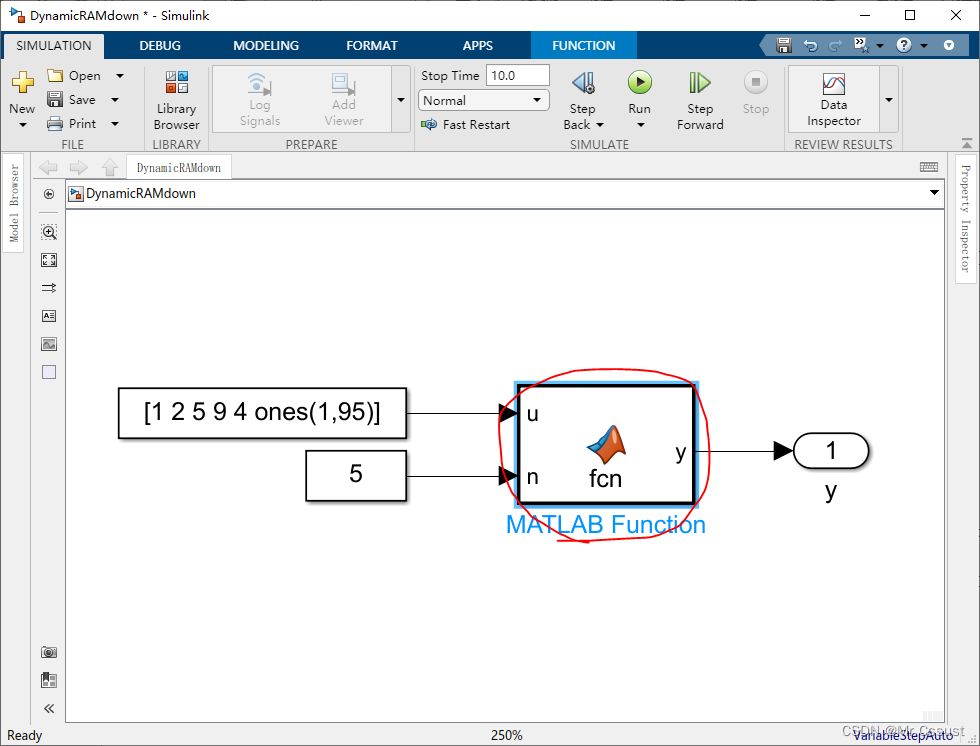Screen dimensions: 980x746
Task: Expand the Run options arrow
Action: point(640,125)
